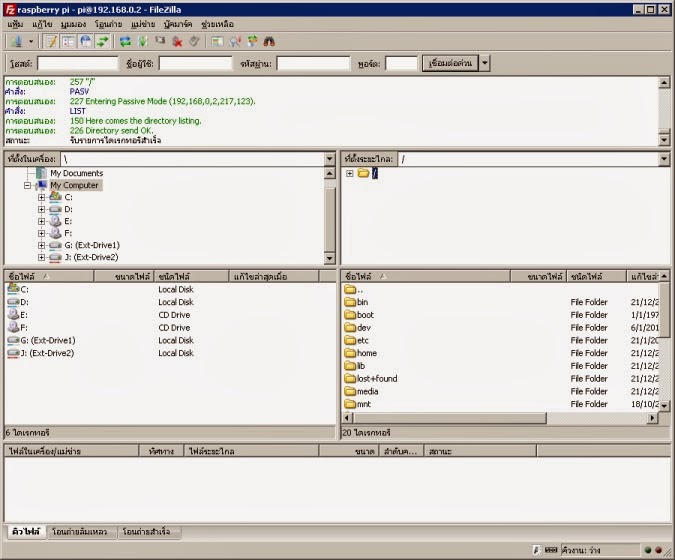Click the password input field

click(x=313, y=64)
